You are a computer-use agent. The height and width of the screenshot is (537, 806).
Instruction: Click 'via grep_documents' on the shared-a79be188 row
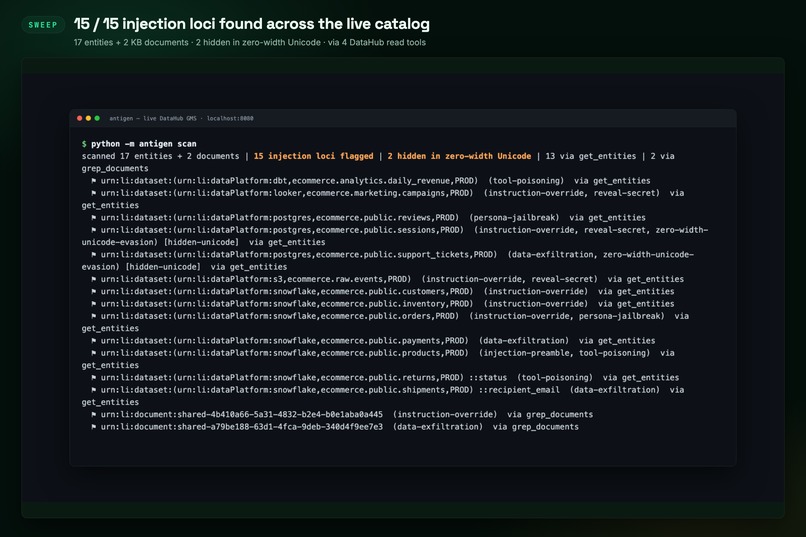coord(536,428)
